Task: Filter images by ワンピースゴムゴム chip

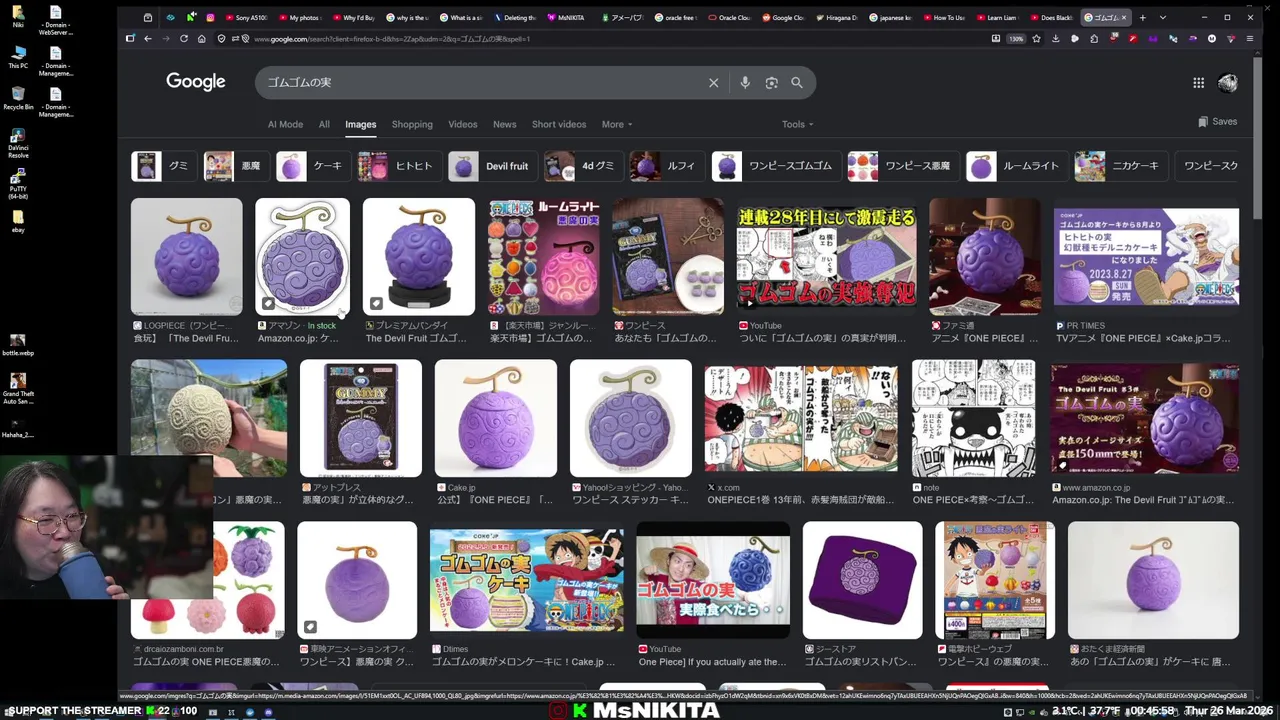Action: (x=775, y=166)
